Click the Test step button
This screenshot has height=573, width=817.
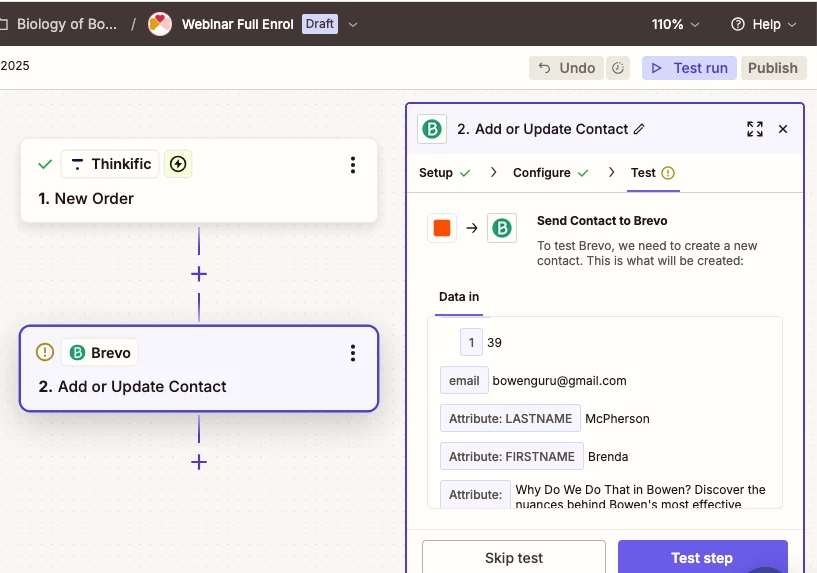[702, 557]
